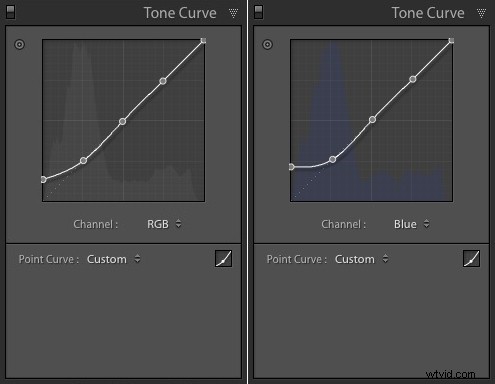Collapse the right Tone Curve panel triangle
Screen dimensions: 495x384
(481, 13)
